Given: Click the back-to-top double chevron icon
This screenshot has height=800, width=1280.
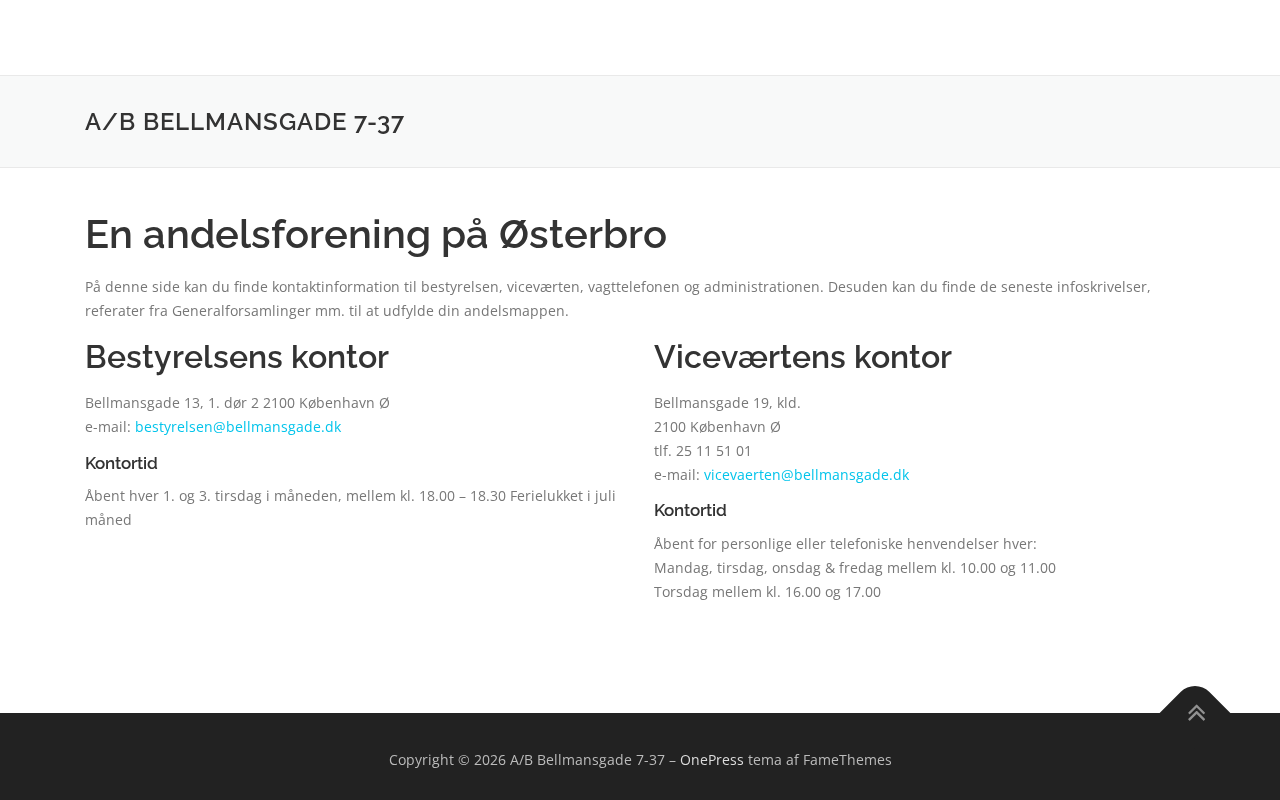Looking at the screenshot, I should click(x=1196, y=713).
